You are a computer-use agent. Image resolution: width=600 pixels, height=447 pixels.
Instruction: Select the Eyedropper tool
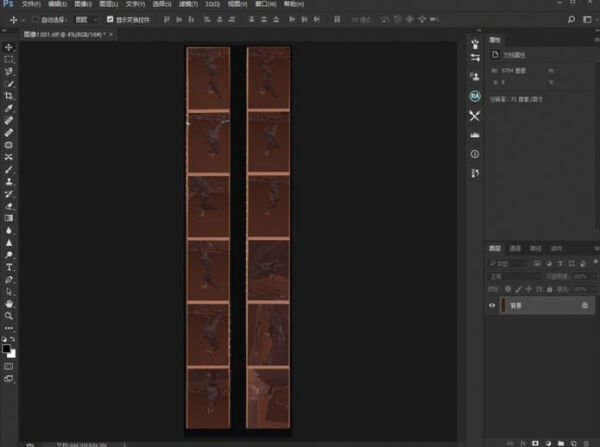point(9,108)
